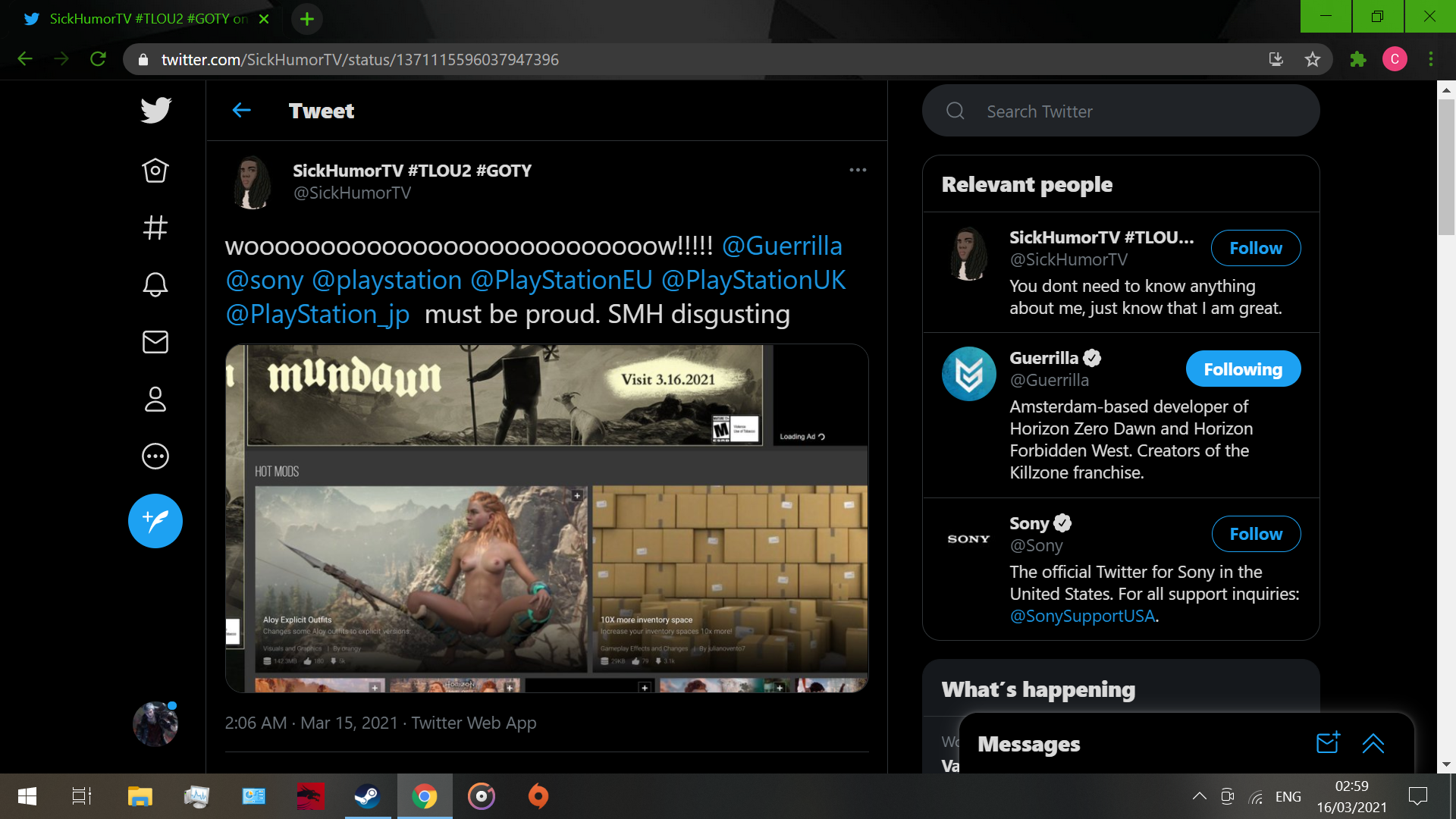Open account avatar at sidebar bottom
Screen dimensions: 1456x819
(155, 724)
